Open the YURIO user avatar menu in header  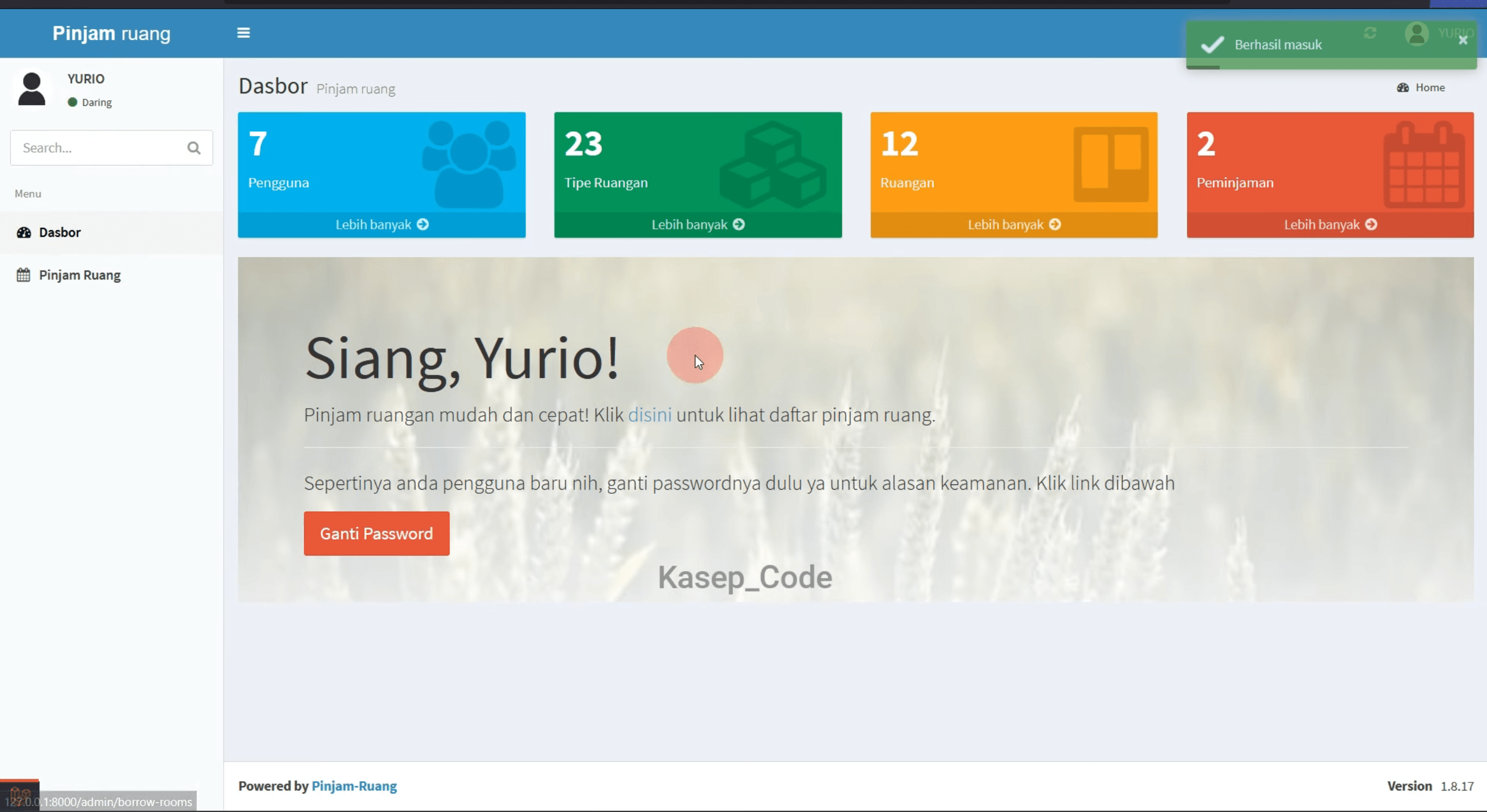pyautogui.click(x=1417, y=33)
